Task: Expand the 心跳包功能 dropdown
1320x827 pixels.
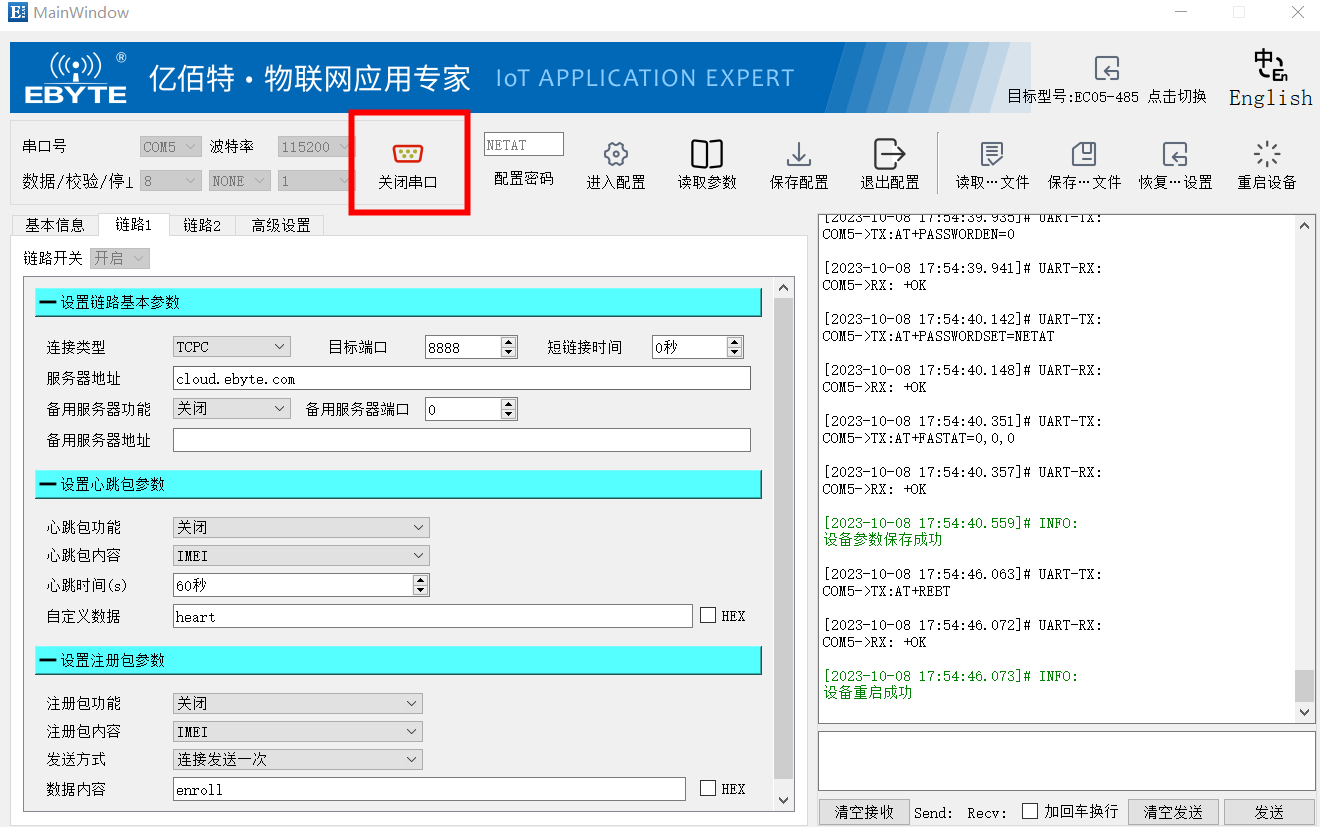Action: (301, 527)
